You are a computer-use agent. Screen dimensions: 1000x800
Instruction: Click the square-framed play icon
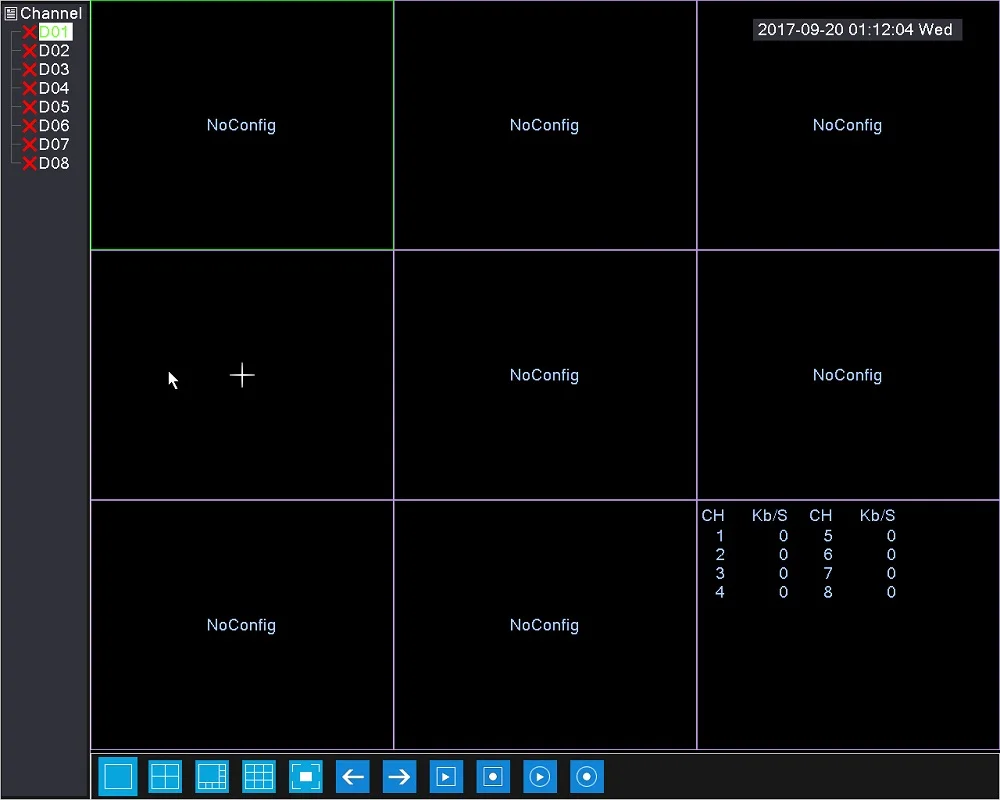(x=446, y=776)
